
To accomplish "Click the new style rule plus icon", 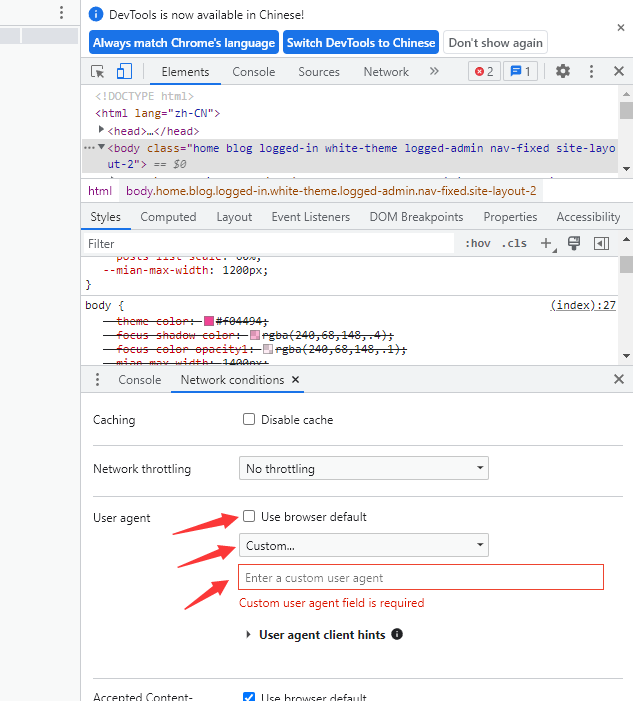I will pos(546,243).
